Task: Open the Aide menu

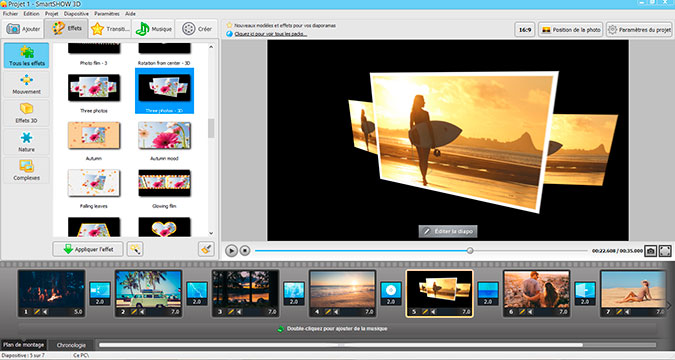Action: [130, 13]
